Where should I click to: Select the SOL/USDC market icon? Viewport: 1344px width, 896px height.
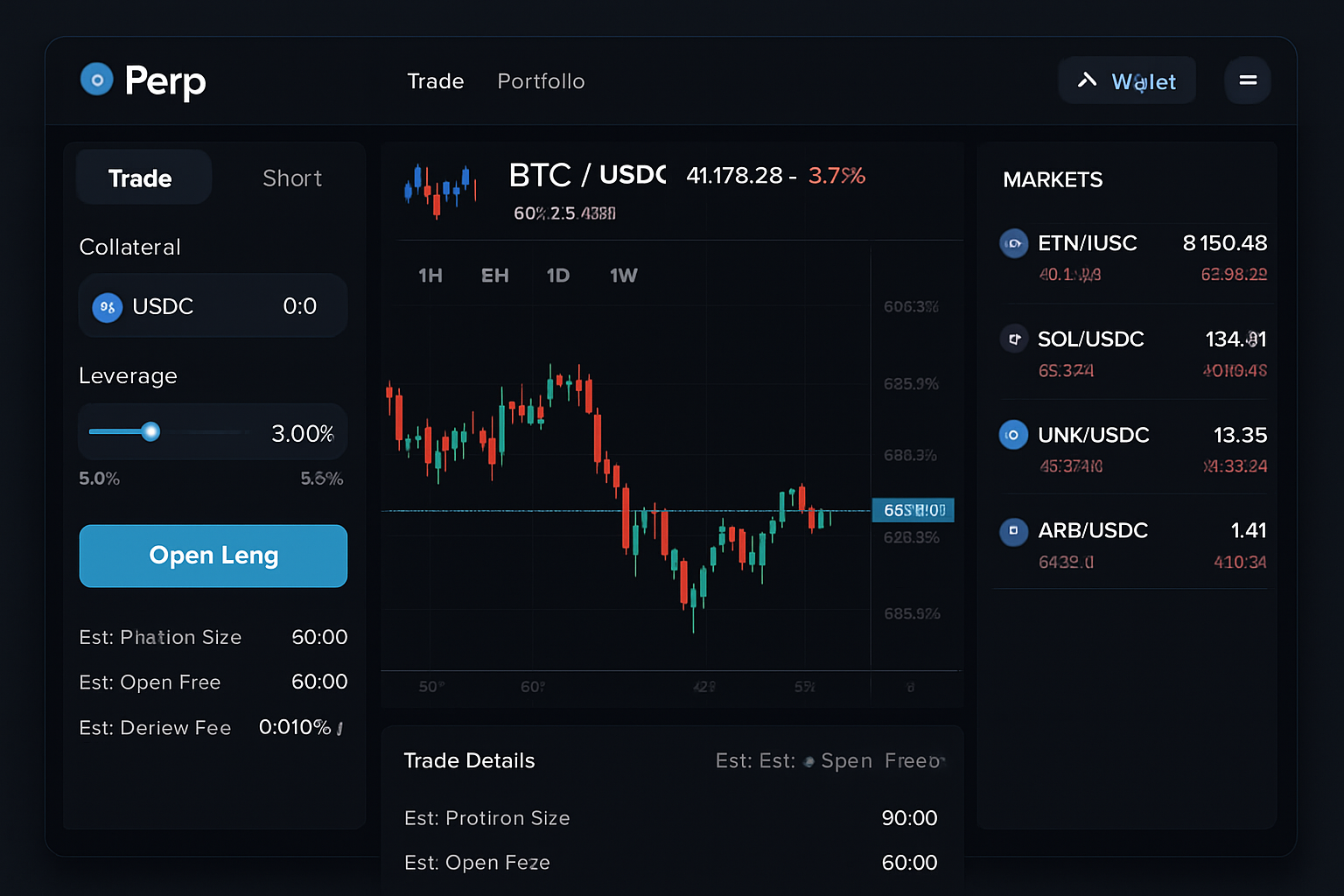(x=1013, y=339)
